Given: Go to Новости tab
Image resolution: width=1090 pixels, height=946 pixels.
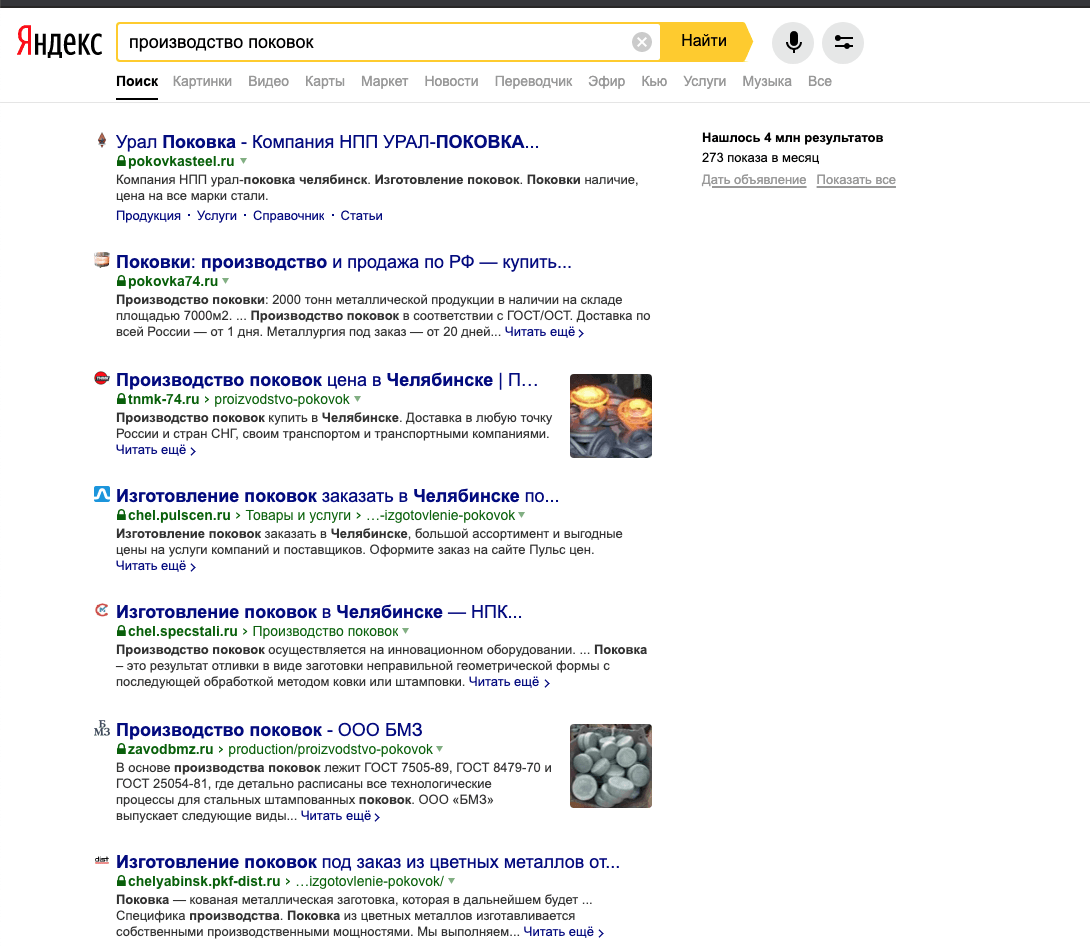Looking at the screenshot, I should pyautogui.click(x=451, y=81).
